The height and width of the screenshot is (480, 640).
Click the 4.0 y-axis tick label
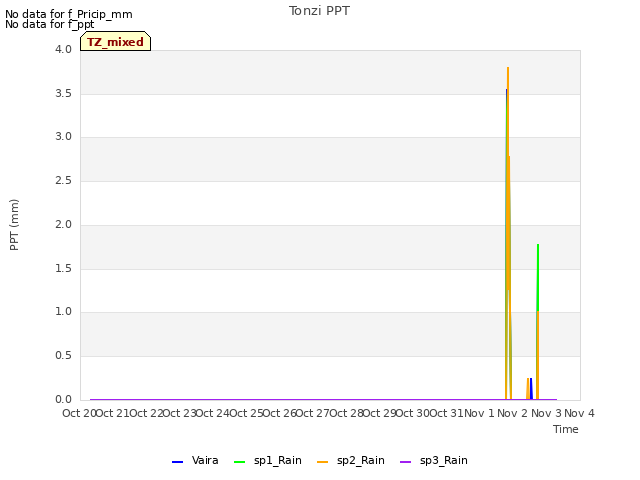[63, 49]
